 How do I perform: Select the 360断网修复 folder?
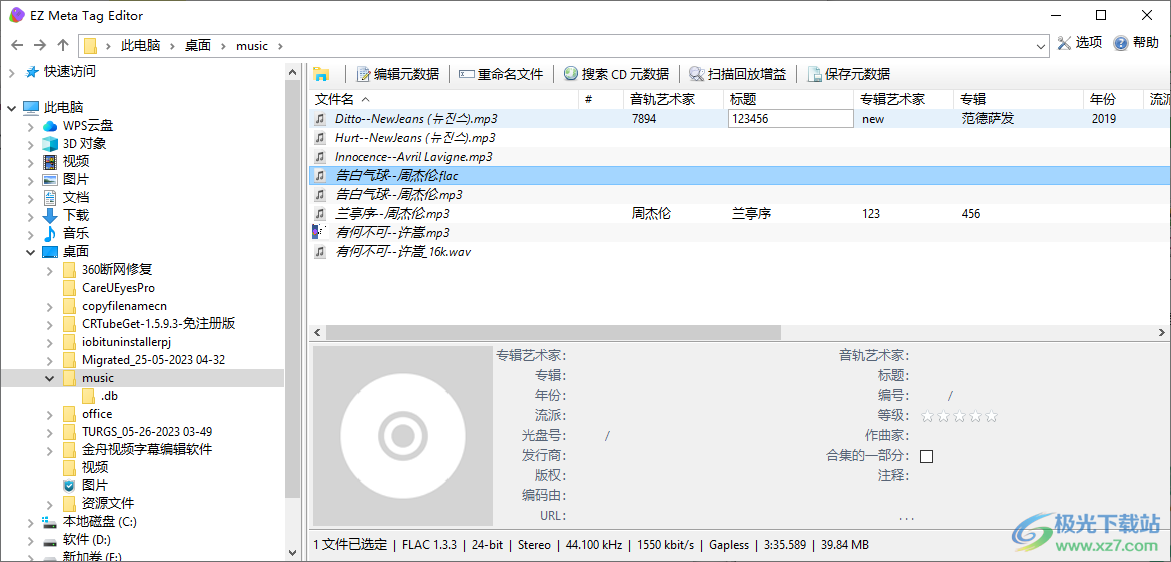(x=117, y=269)
